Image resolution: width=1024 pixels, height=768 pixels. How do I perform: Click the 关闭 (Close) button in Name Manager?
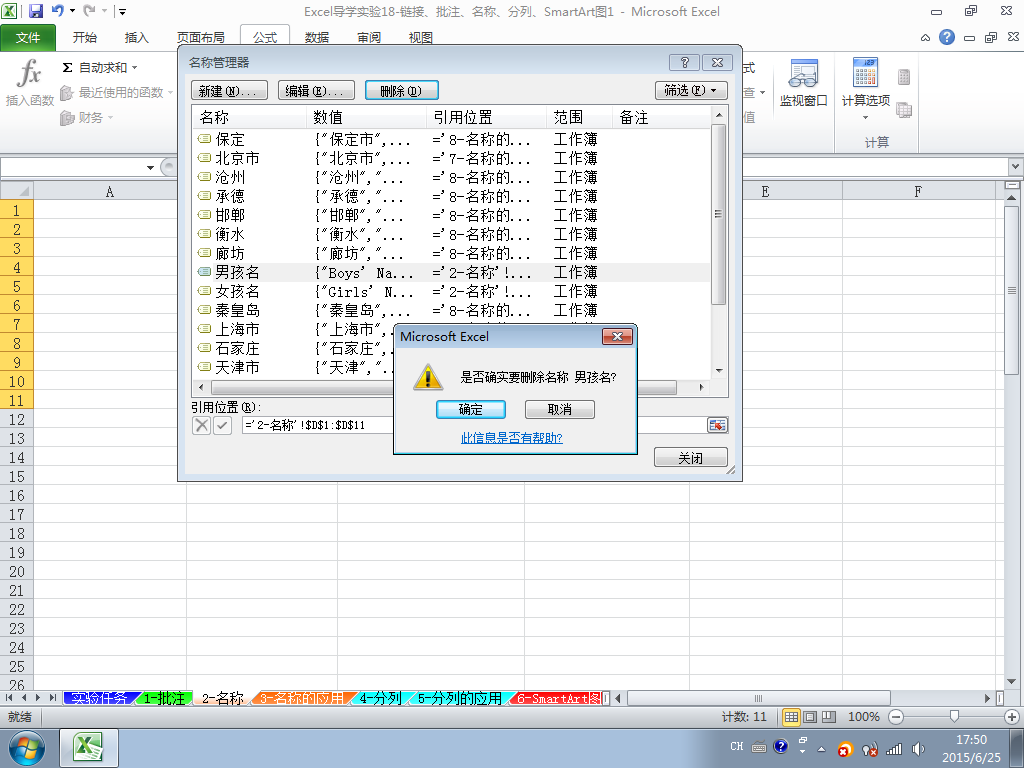point(691,458)
